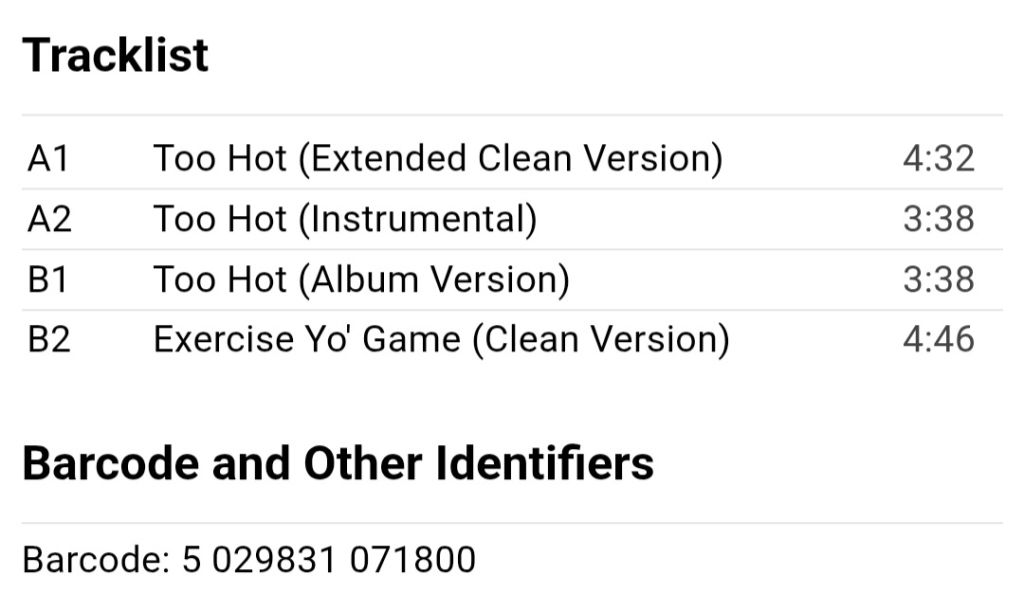Click the 4:32 duration

[x=938, y=158]
